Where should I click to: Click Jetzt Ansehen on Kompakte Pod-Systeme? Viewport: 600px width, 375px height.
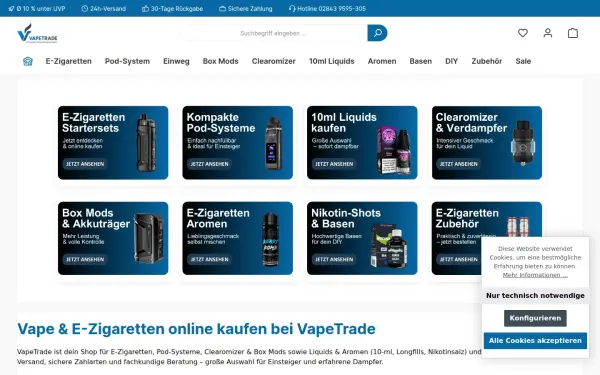[209, 164]
